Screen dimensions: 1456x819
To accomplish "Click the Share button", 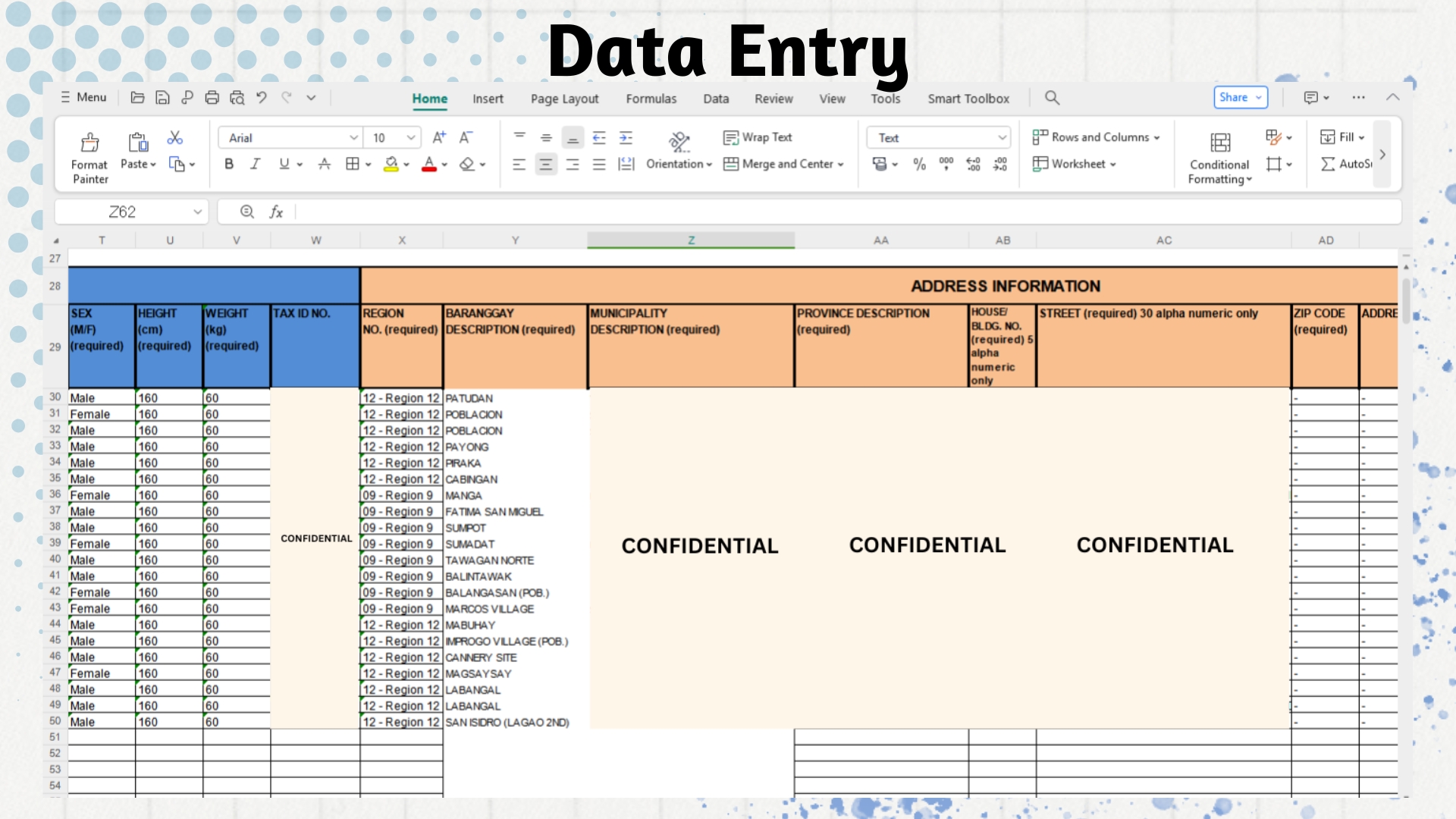I will 1239,97.
